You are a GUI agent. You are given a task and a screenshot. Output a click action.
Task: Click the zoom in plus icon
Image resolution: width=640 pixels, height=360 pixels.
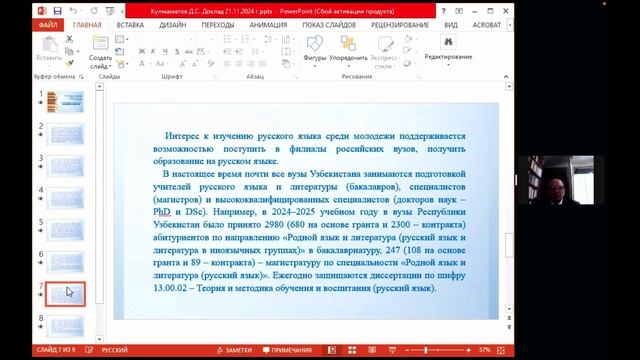pos(468,350)
